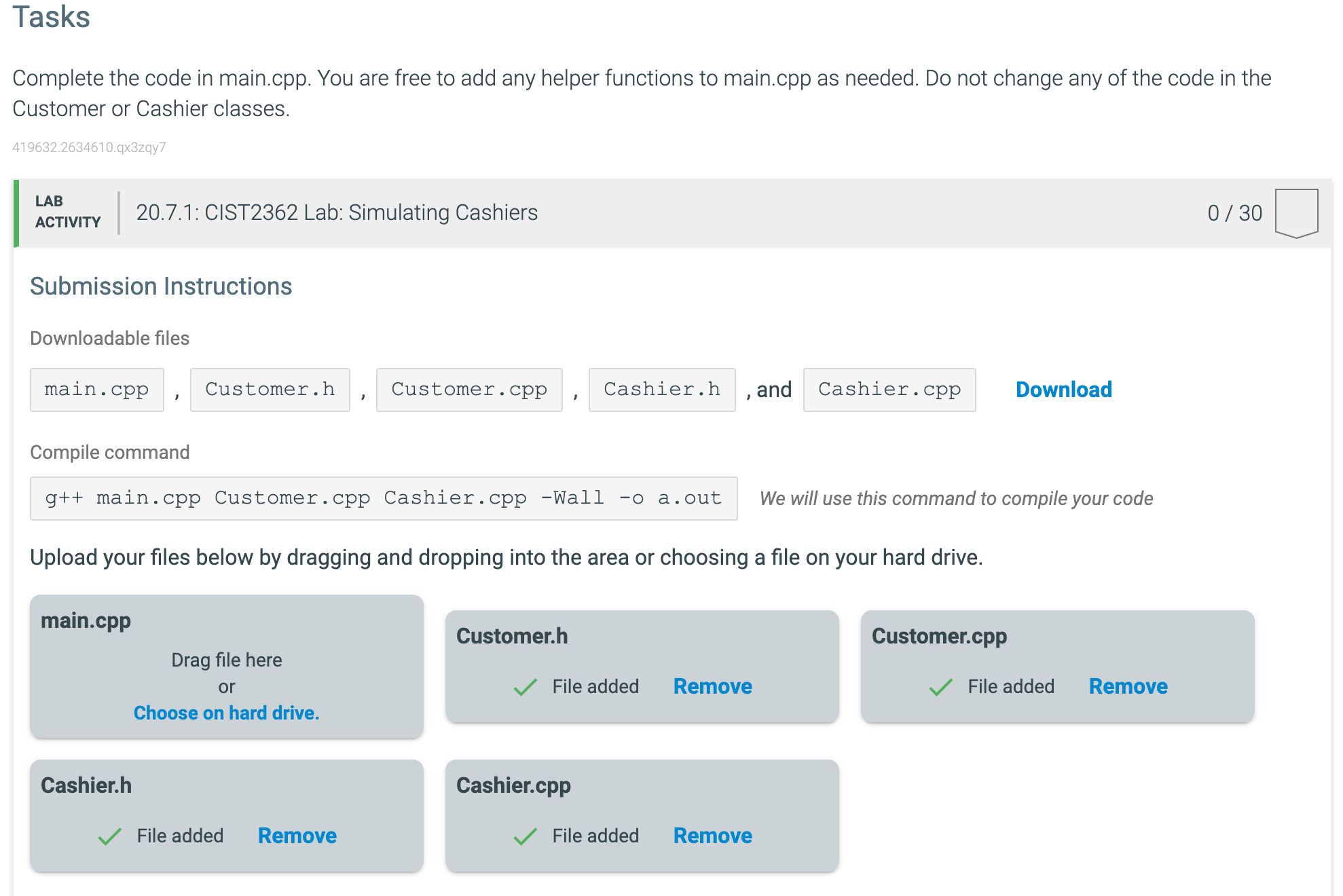Click the compile command code box

tap(384, 498)
